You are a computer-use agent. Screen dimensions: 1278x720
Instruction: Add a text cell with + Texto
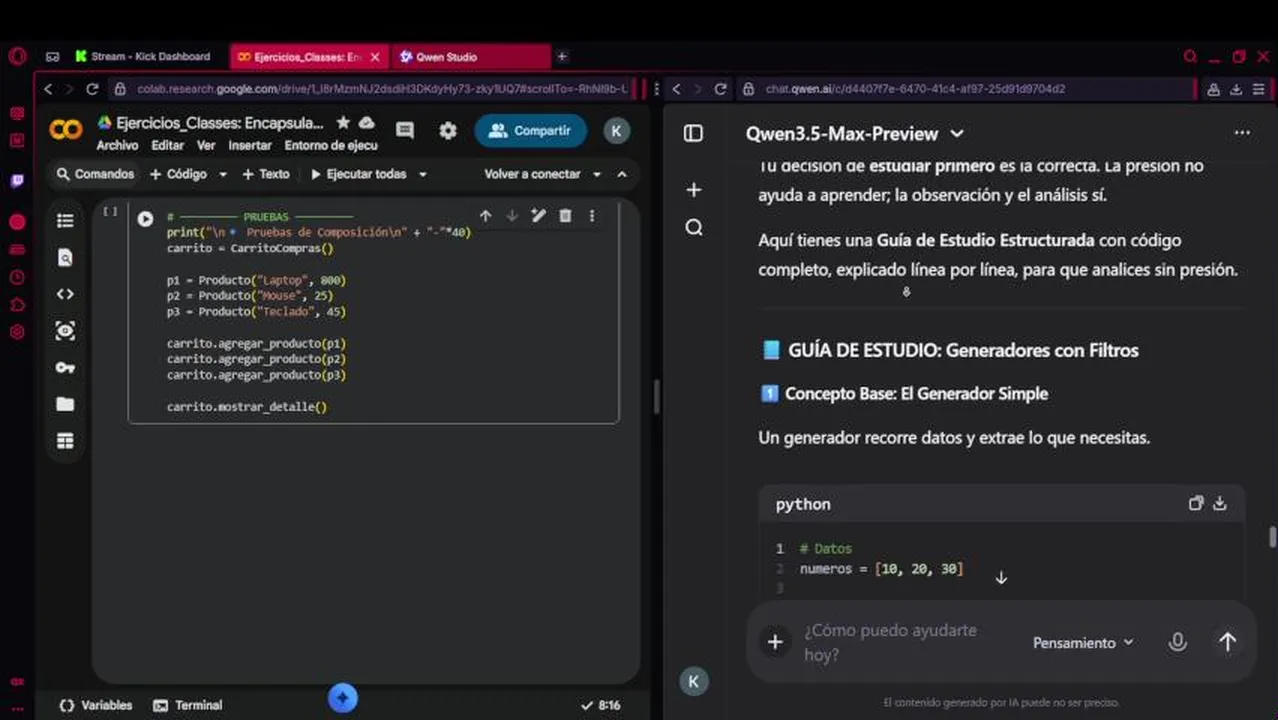pyautogui.click(x=265, y=174)
